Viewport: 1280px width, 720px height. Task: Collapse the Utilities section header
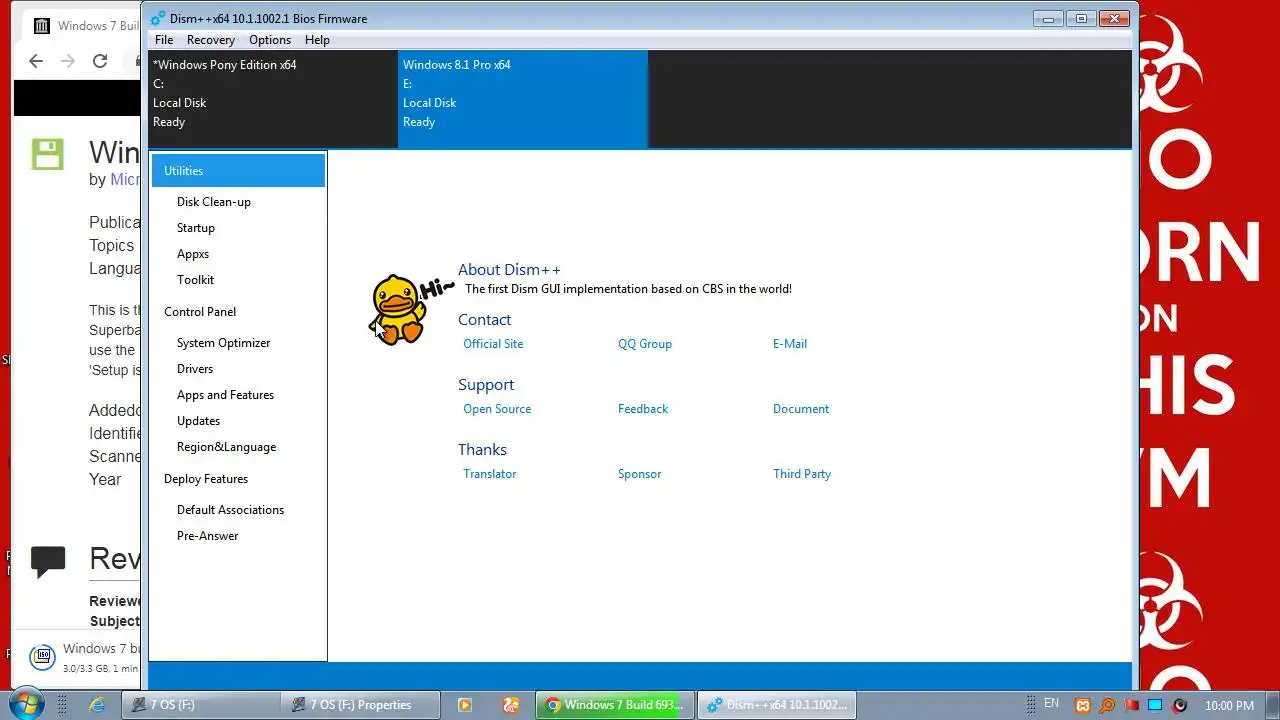point(238,171)
